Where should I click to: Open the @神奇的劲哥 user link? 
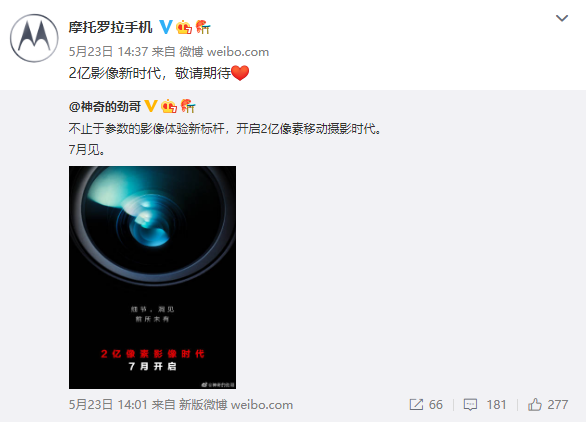click(105, 107)
